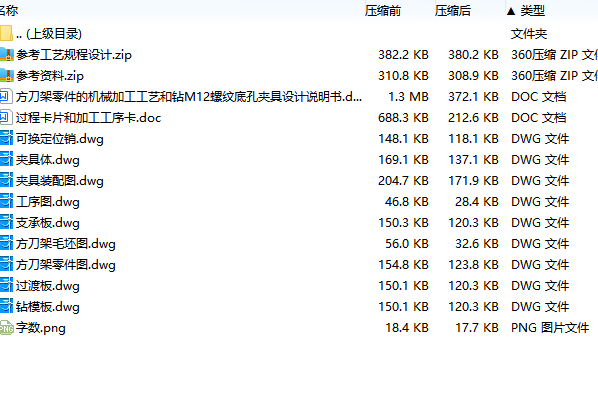Click the 46.8 KB original size value
This screenshot has height=393, width=598.
pos(407,202)
